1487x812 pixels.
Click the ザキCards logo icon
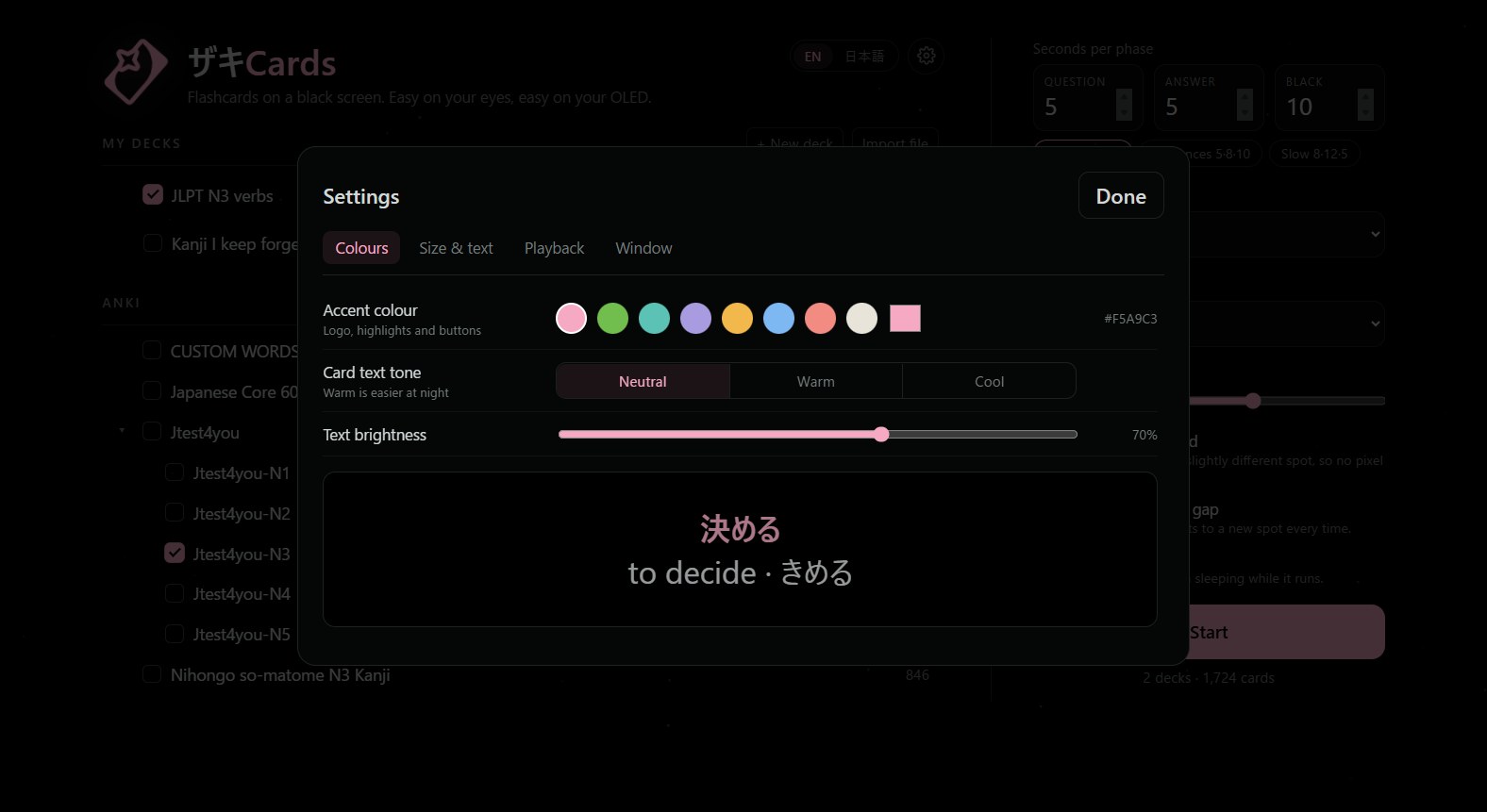point(136,71)
